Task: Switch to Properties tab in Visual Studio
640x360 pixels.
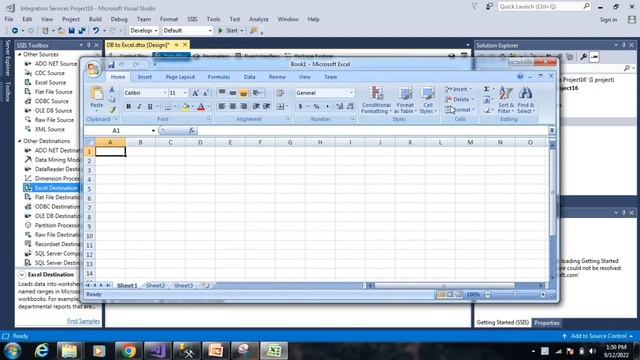Action: tap(547, 323)
